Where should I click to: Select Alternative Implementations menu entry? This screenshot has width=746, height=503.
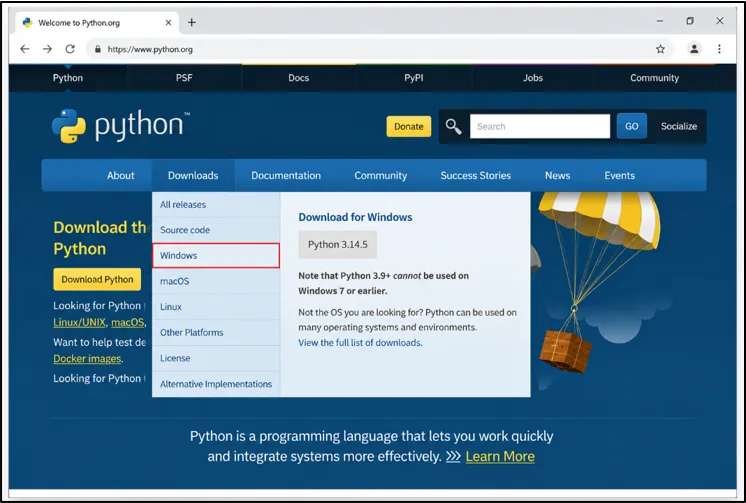coord(216,384)
